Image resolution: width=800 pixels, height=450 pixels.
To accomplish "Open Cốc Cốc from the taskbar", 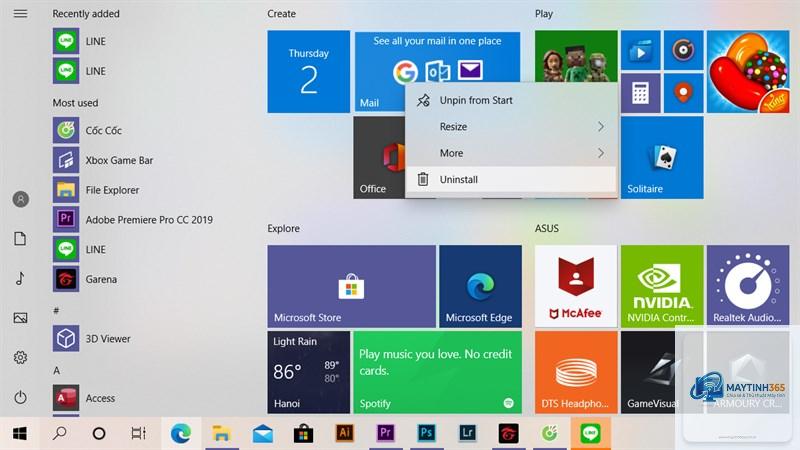I will point(549,434).
